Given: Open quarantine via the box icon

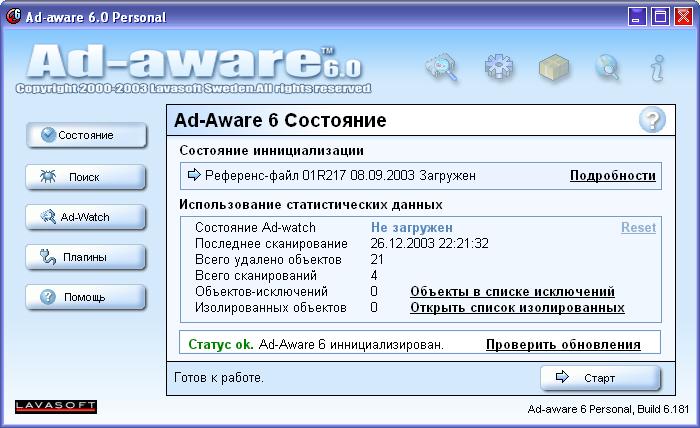Looking at the screenshot, I should coord(554,68).
